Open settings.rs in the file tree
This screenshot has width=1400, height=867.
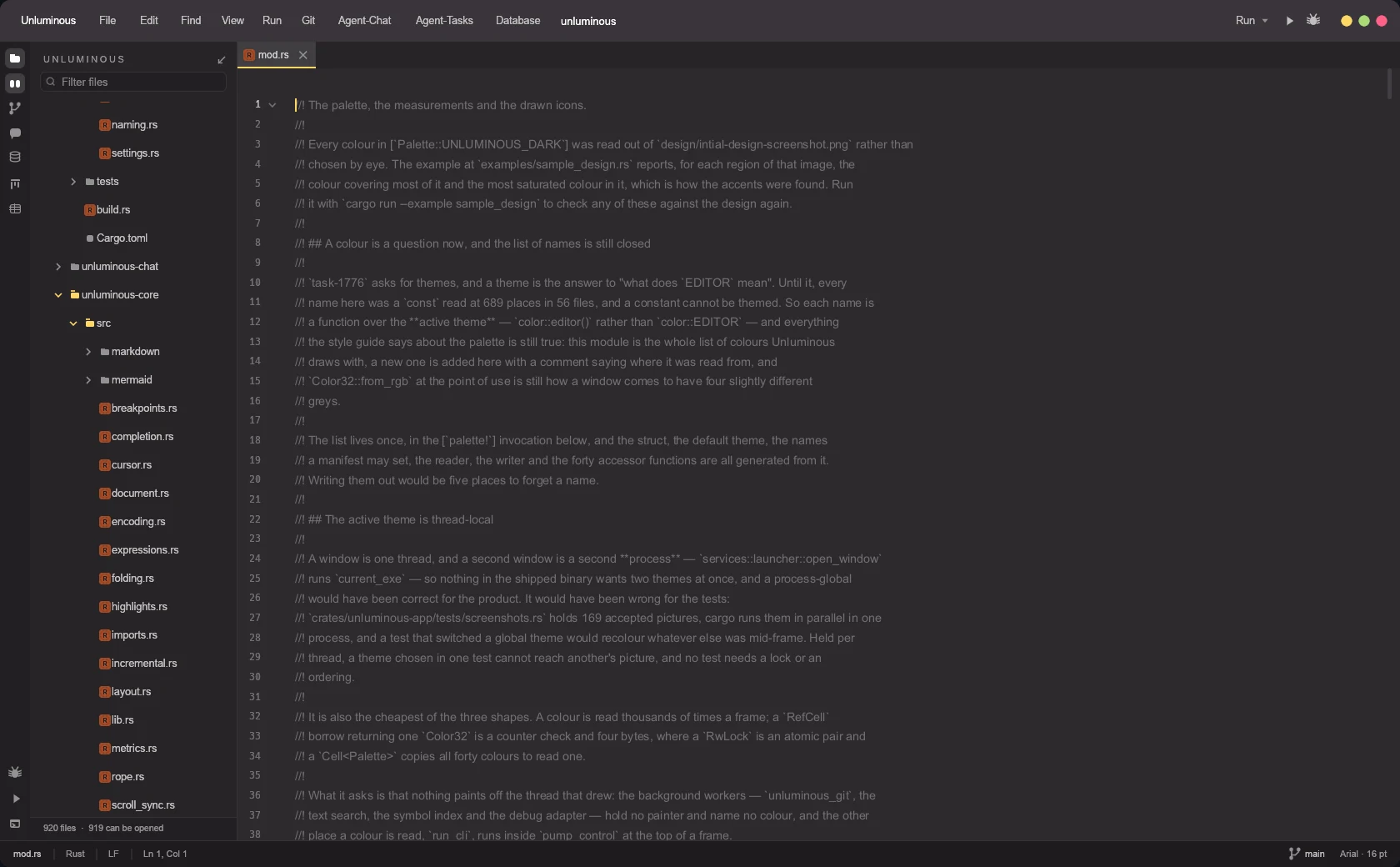pyautogui.click(x=135, y=153)
